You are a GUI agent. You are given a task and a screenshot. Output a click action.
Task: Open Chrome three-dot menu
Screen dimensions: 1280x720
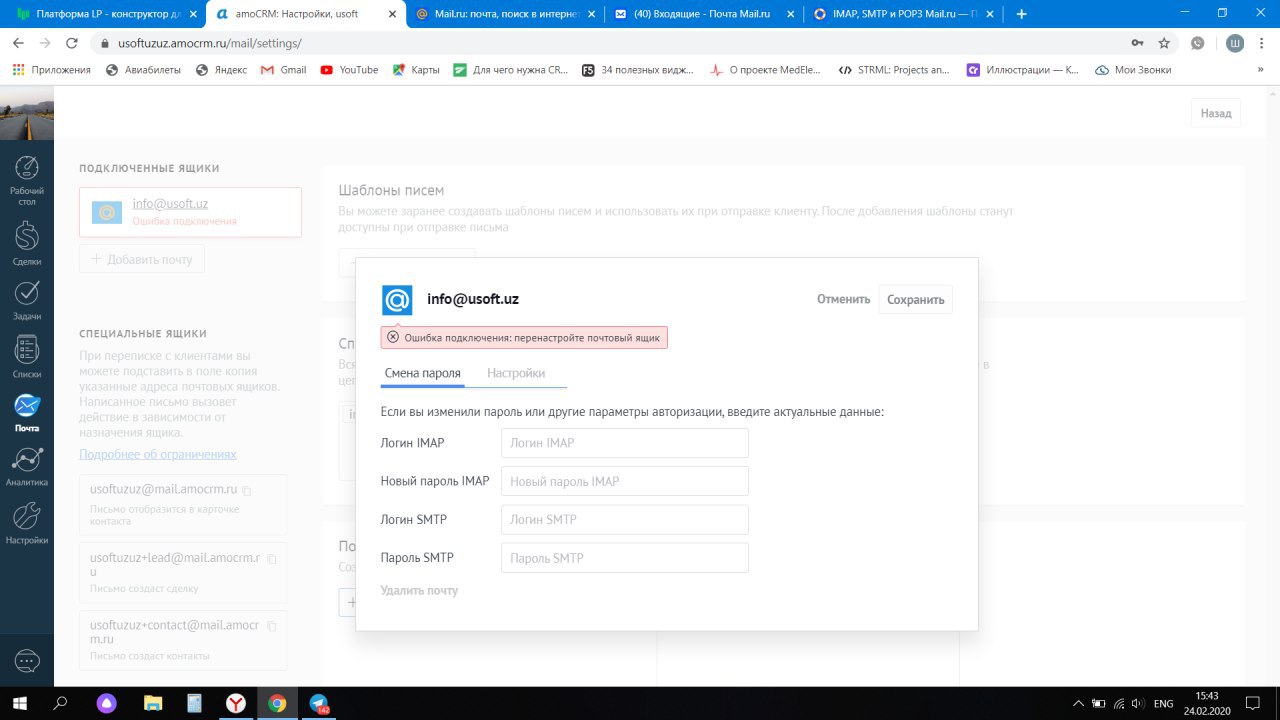click(1262, 44)
